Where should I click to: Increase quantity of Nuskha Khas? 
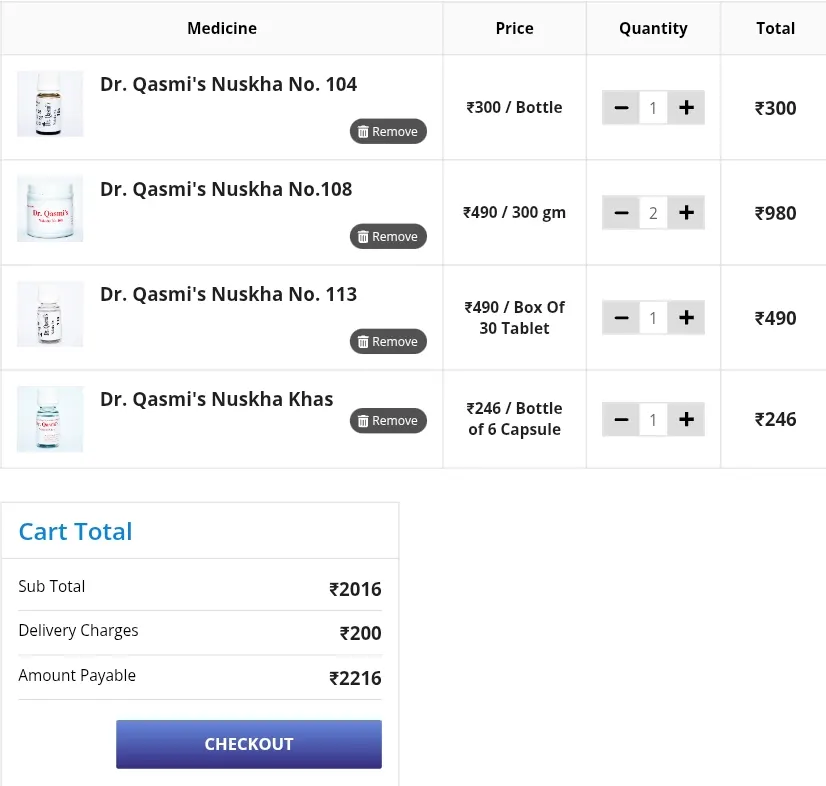(686, 420)
